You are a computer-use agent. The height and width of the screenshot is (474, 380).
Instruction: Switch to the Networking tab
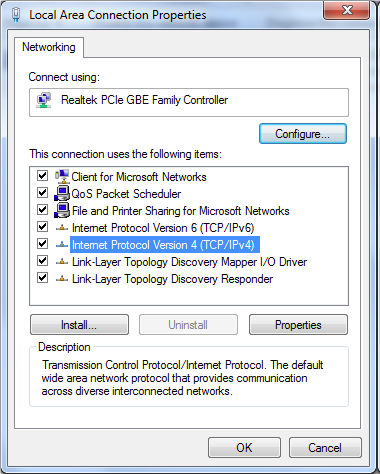pyautogui.click(x=49, y=47)
